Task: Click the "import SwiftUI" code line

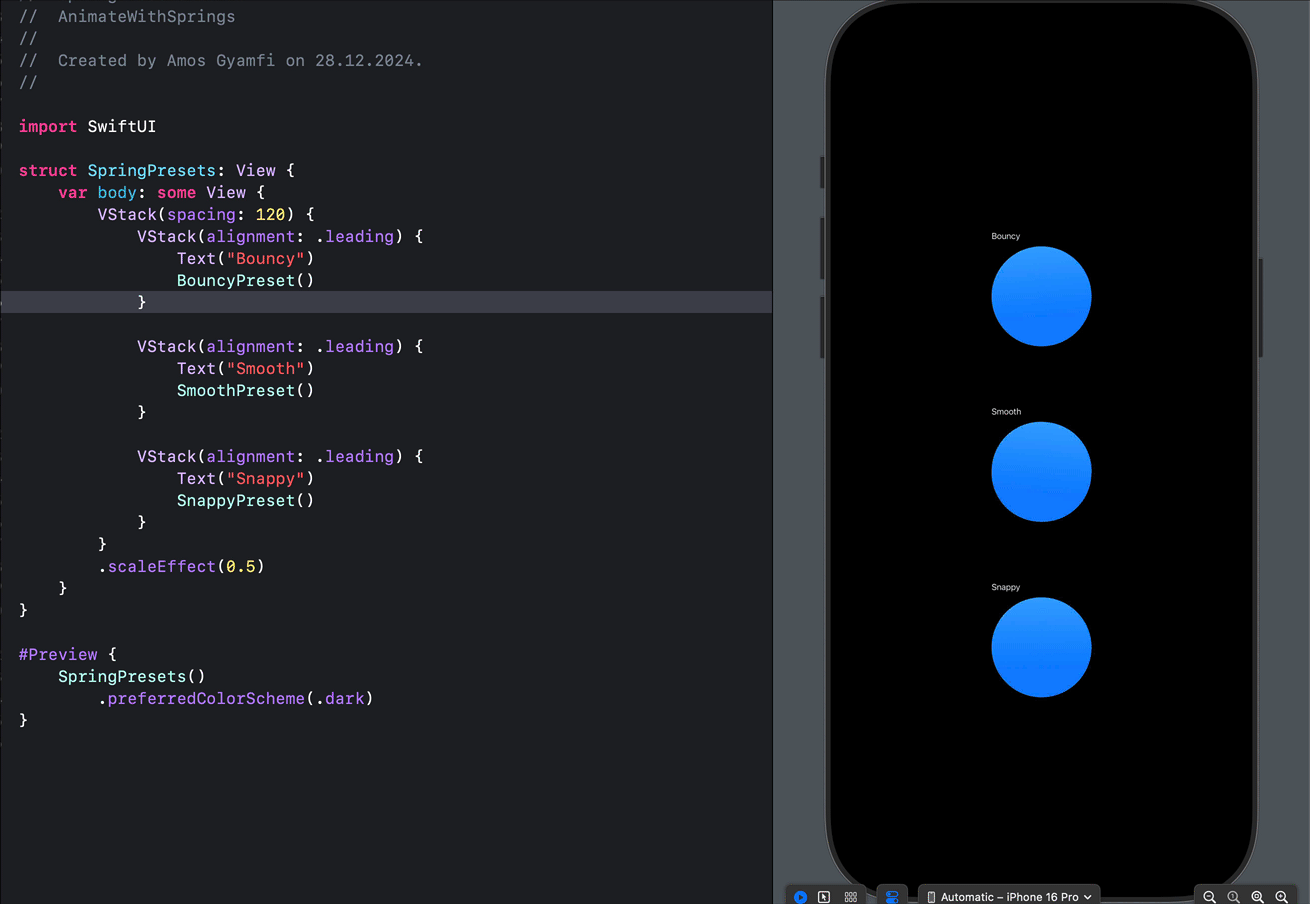Action: pos(87,127)
